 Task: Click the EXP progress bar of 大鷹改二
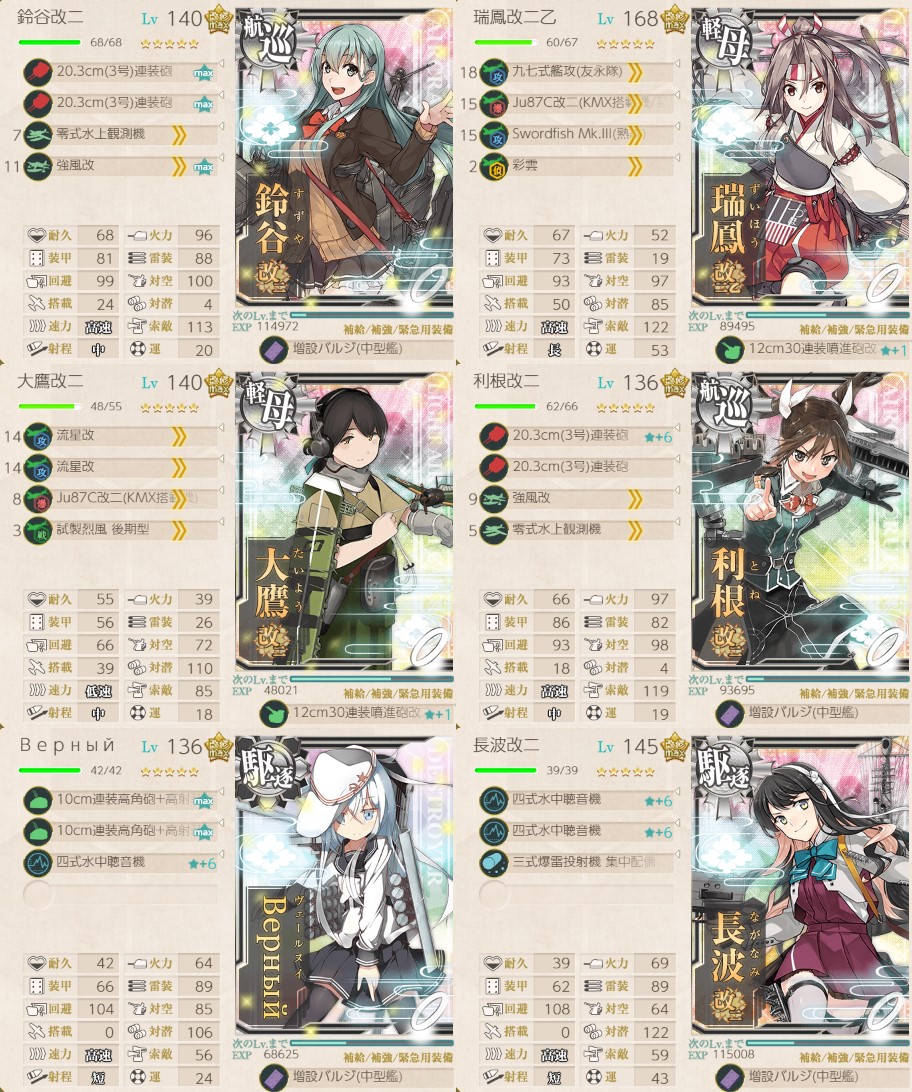click(372, 679)
